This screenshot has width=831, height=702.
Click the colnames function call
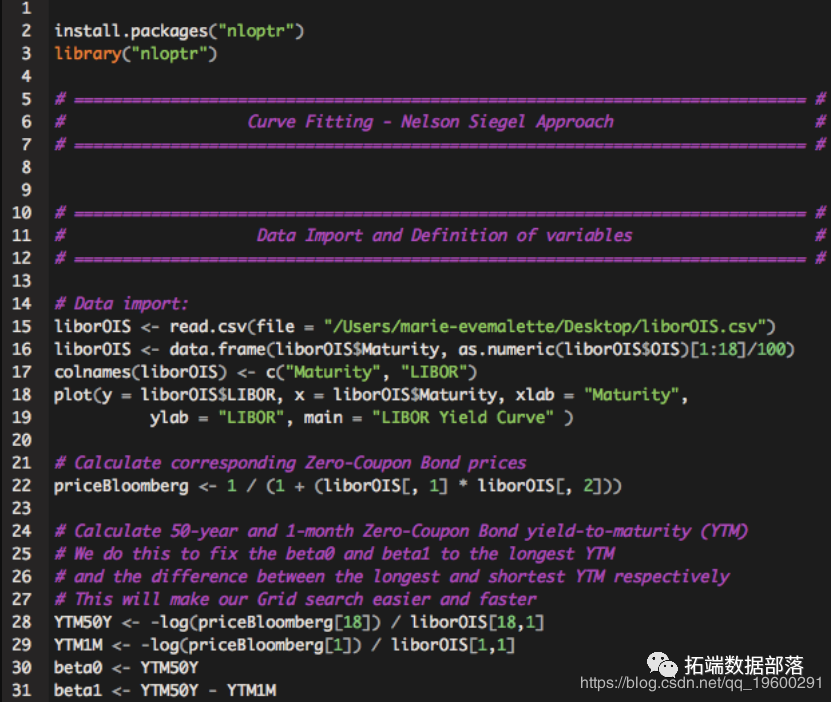tap(93, 372)
